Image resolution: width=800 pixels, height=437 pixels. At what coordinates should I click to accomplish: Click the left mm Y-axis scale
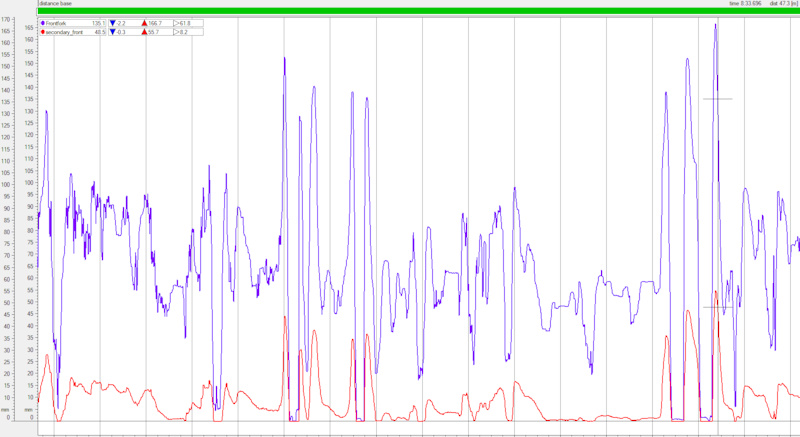[6, 219]
